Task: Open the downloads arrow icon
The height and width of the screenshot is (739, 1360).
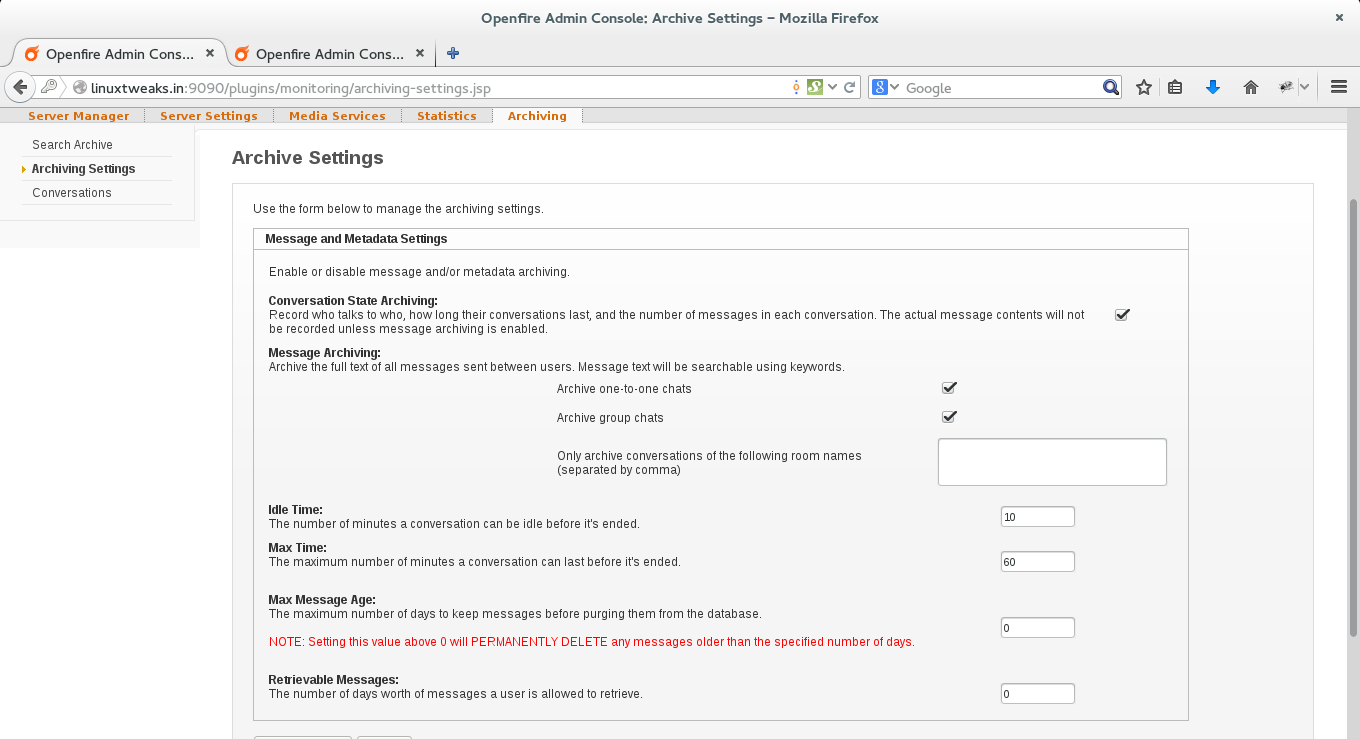Action: click(x=1213, y=87)
